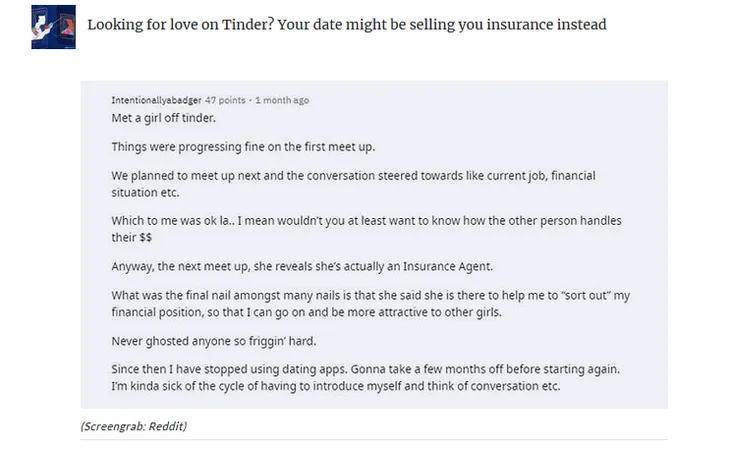
Task: Click the word 'Tinder' in the headline
Action: pyautogui.click(x=245, y=24)
